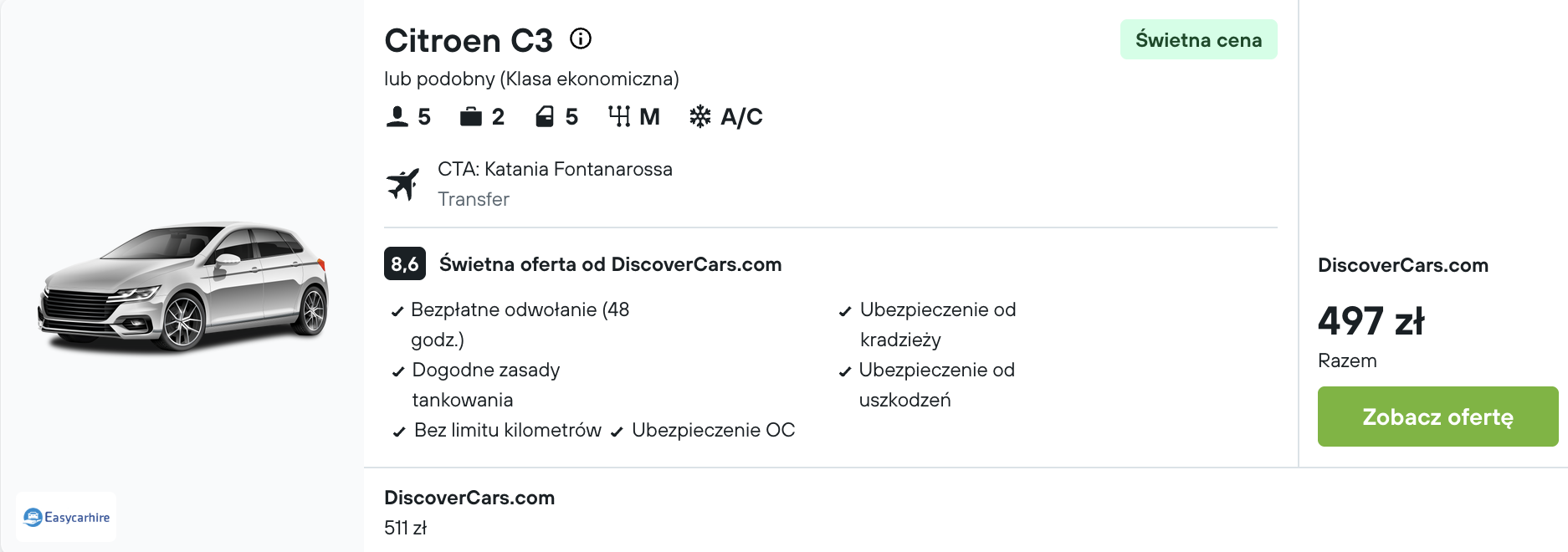Click the passenger seats icon
The image size is (1568, 552).
coord(397,116)
